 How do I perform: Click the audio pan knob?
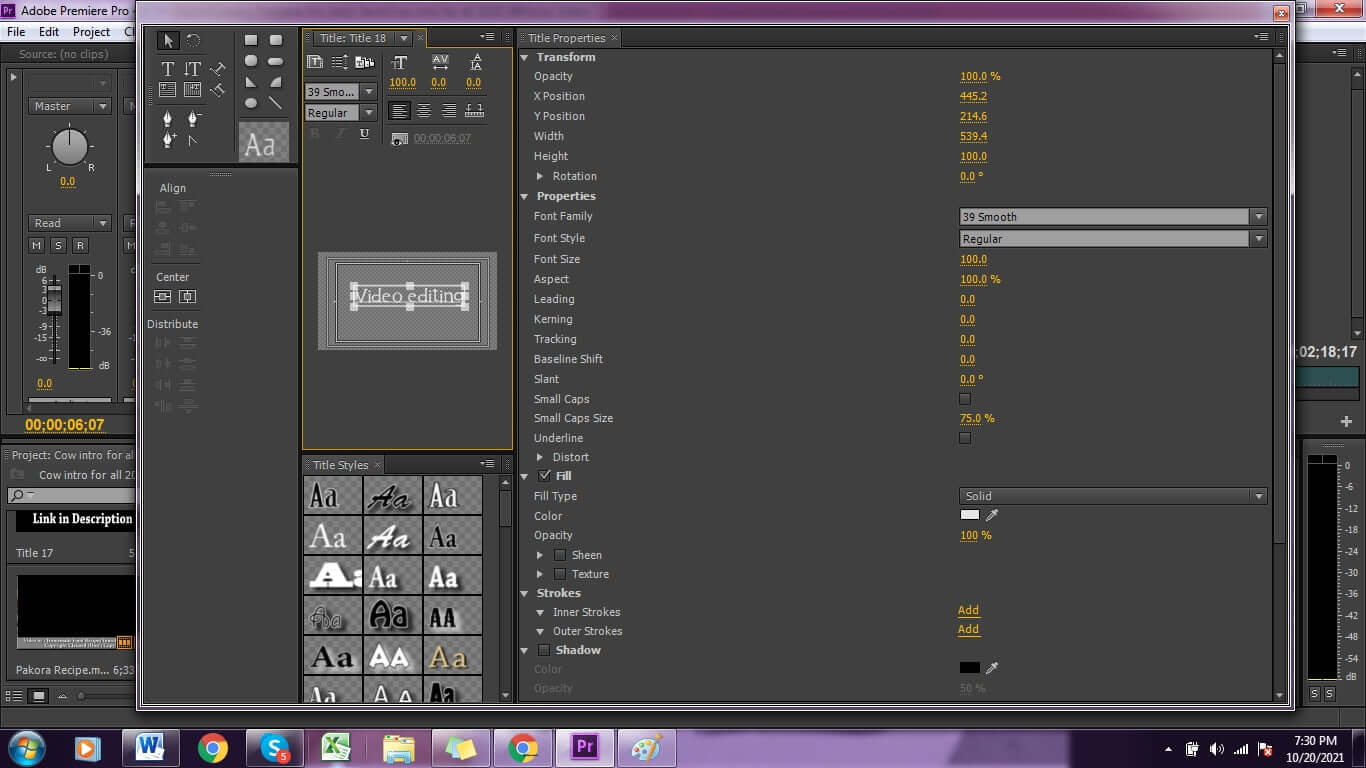pyautogui.click(x=69, y=147)
